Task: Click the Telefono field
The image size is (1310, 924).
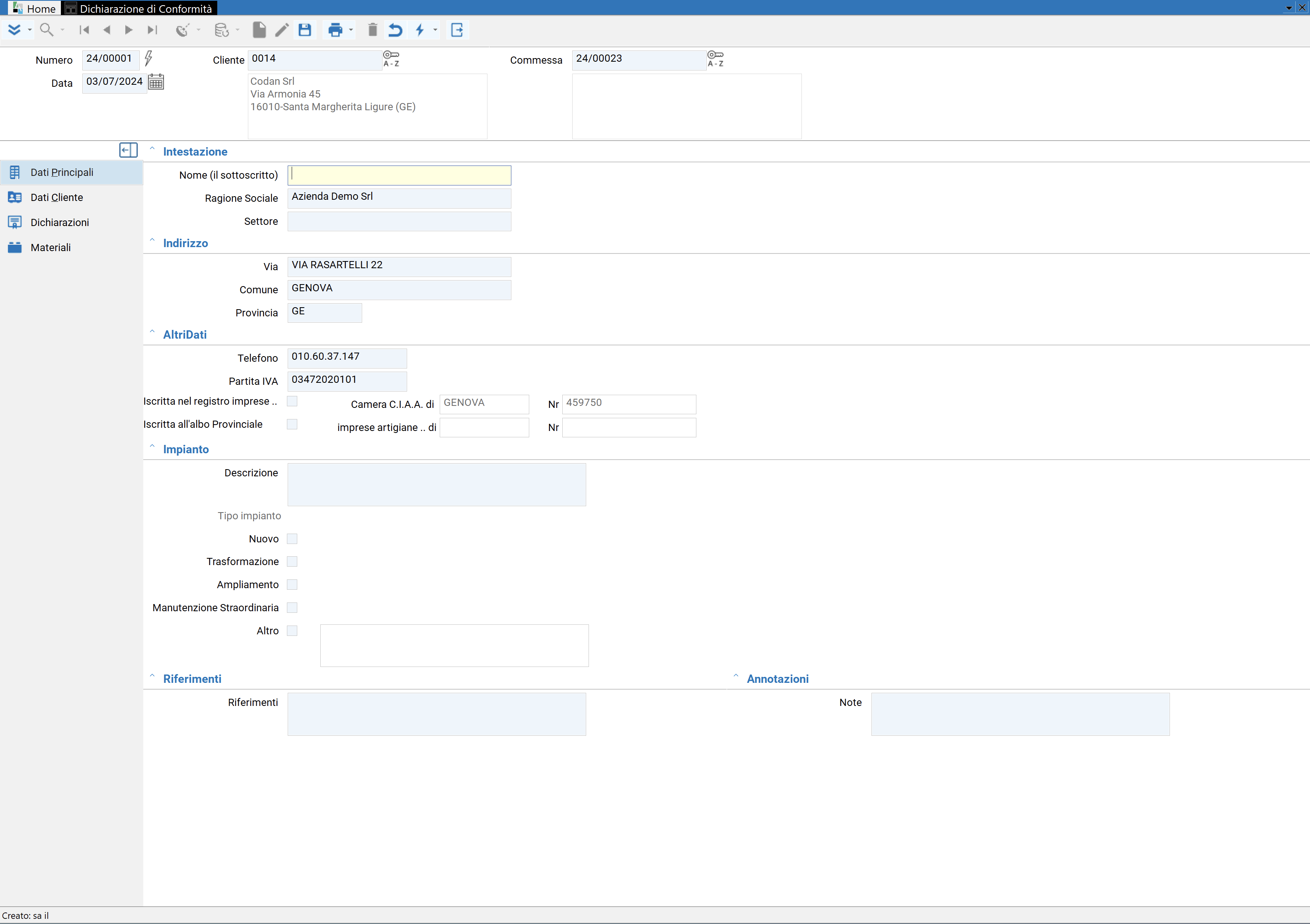Action: [347, 359]
